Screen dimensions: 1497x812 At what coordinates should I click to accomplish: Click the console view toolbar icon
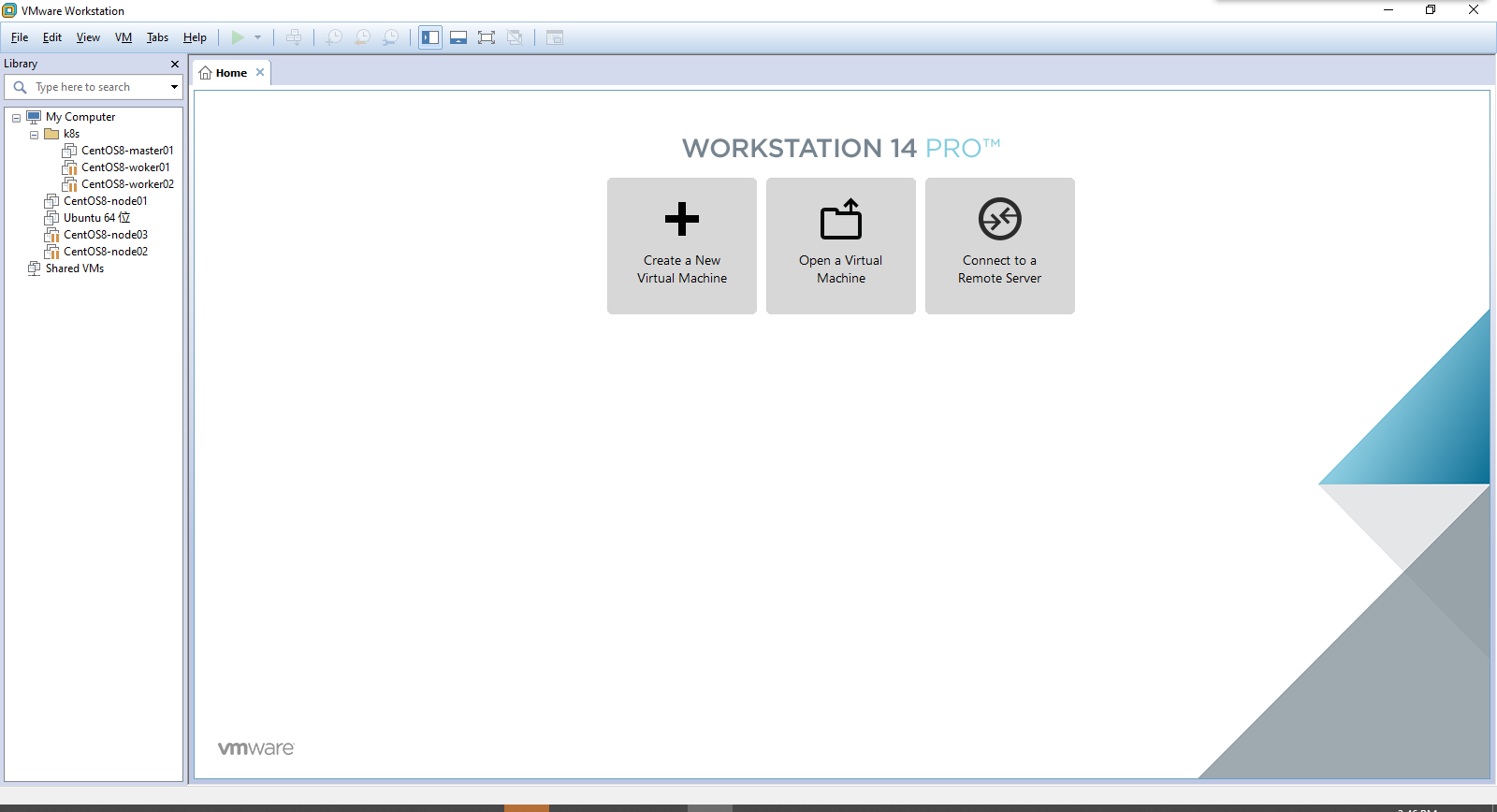[555, 37]
